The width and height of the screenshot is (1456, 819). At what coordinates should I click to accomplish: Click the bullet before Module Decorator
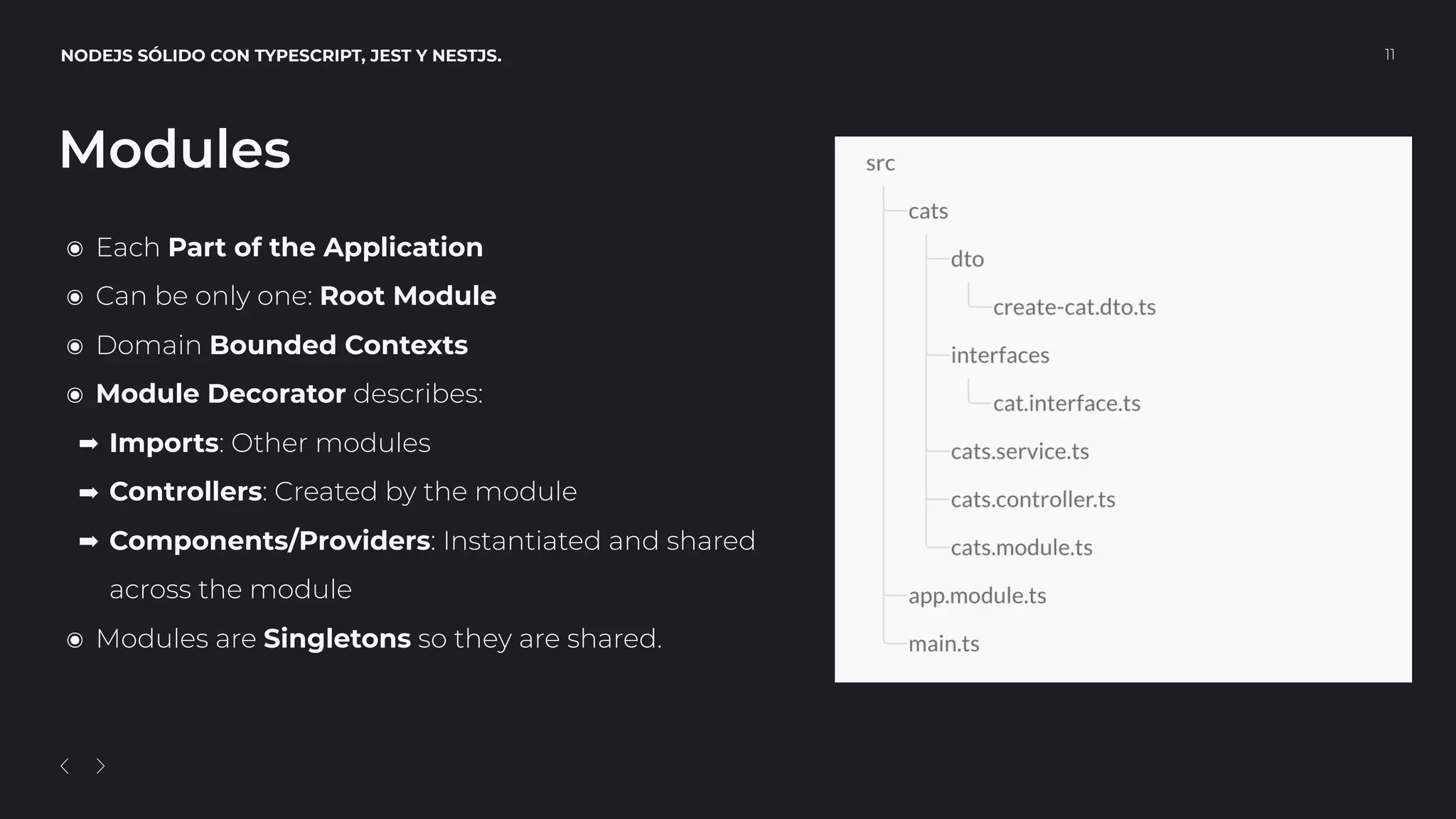[x=75, y=395]
